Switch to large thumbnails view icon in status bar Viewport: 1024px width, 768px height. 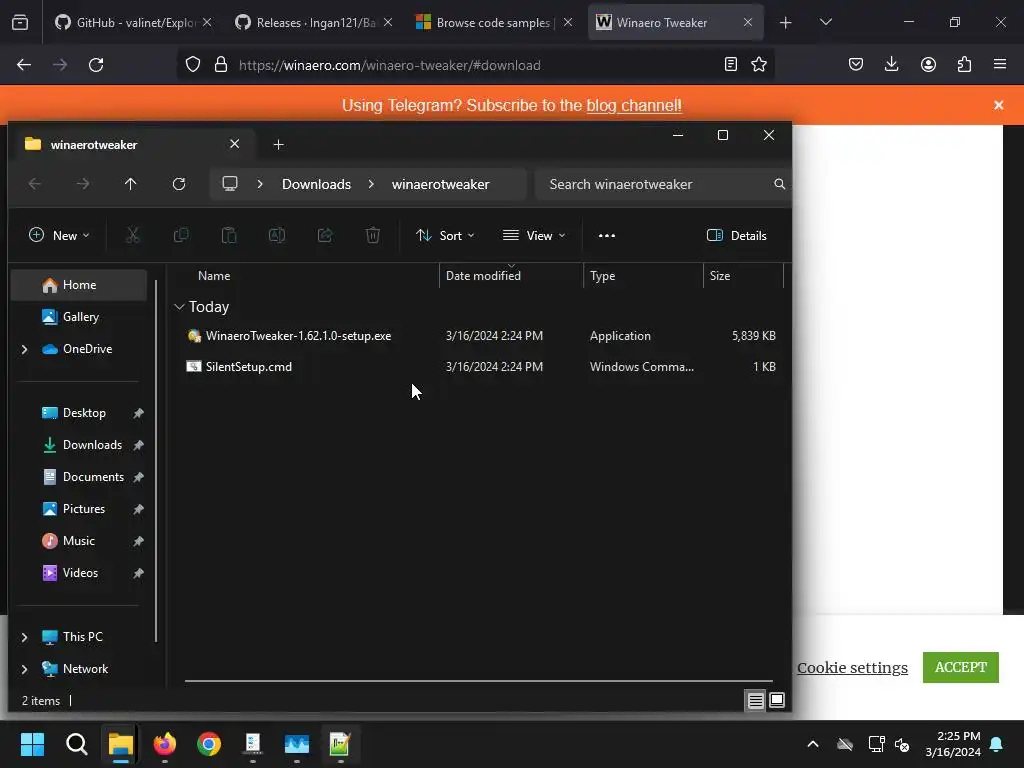click(777, 700)
